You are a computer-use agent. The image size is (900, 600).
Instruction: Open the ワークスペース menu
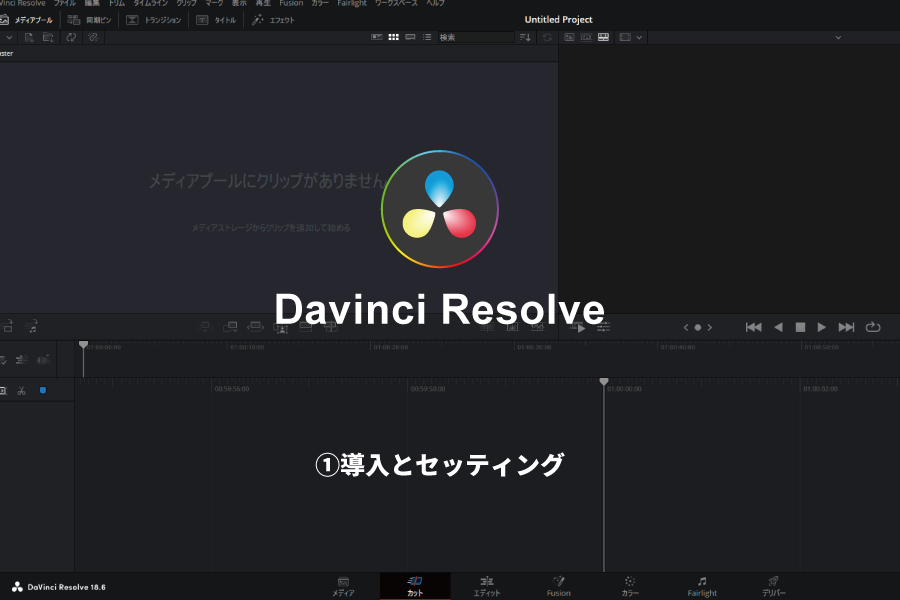tap(396, 3)
